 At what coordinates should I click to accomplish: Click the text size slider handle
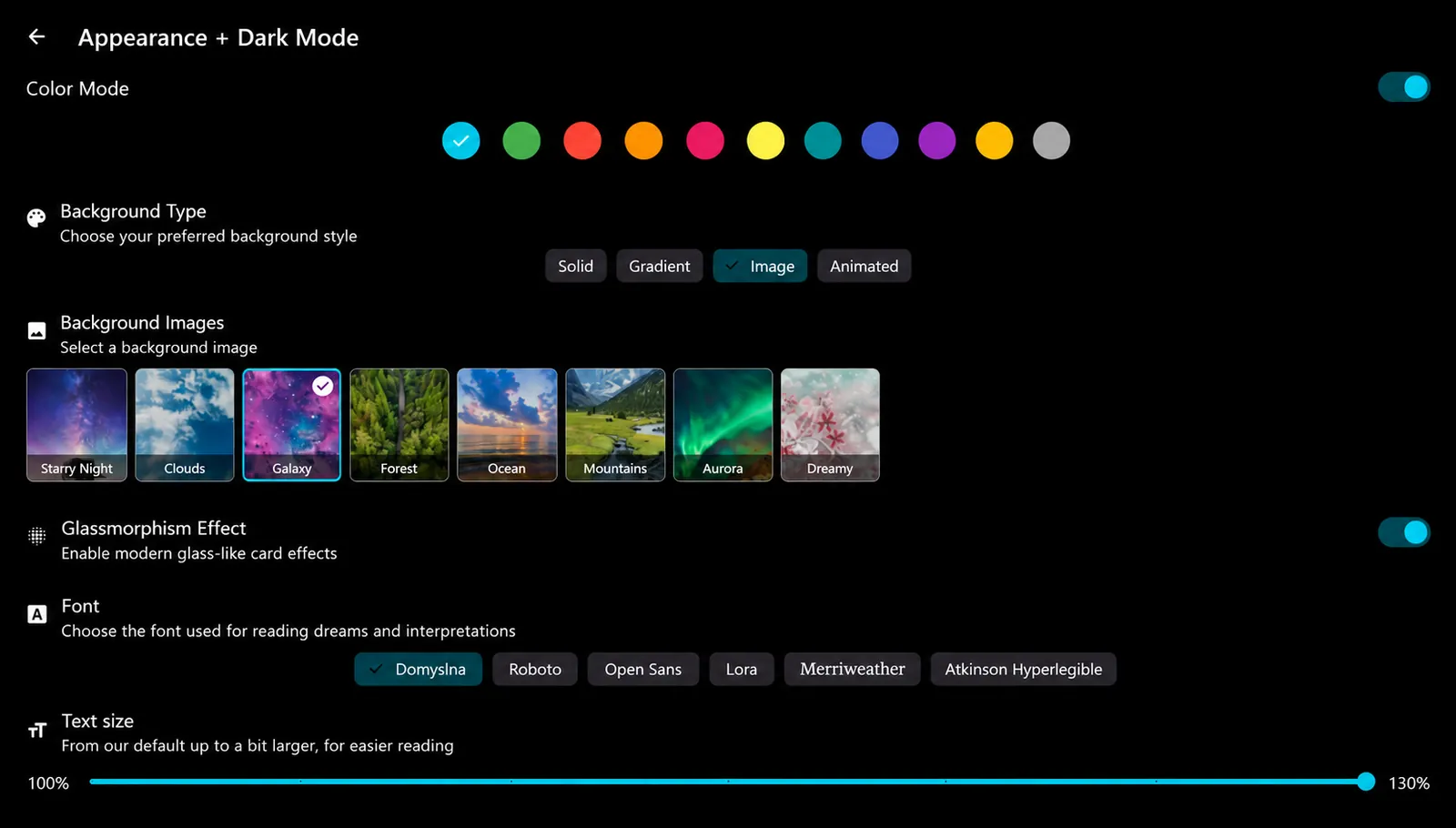point(1366,782)
